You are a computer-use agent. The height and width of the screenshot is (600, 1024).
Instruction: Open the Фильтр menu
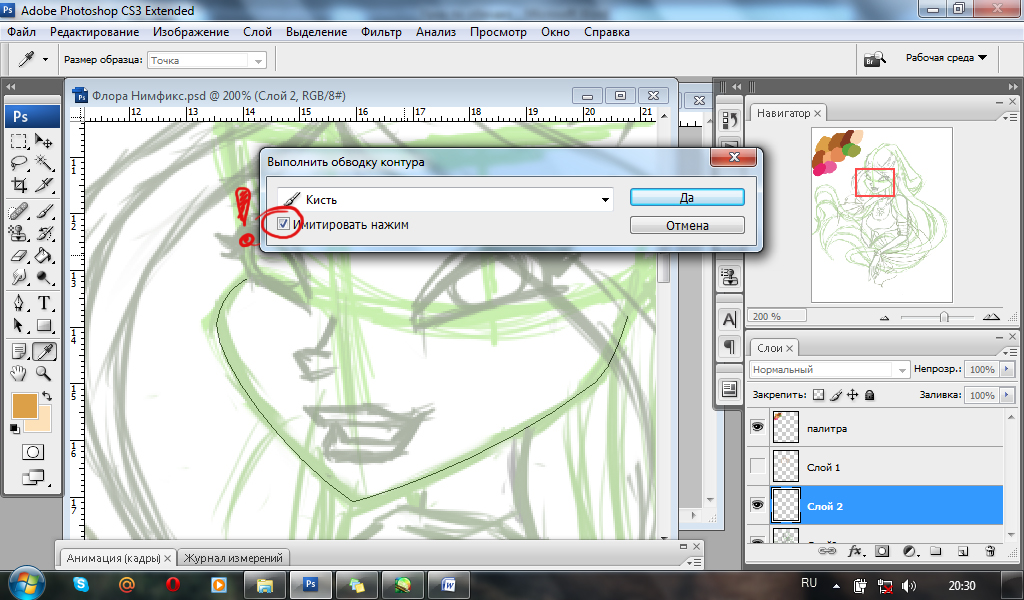tap(381, 32)
